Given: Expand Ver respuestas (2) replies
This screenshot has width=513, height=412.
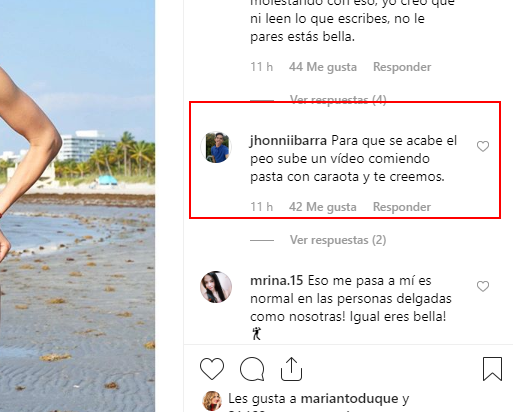Looking at the screenshot, I should click(x=338, y=240).
